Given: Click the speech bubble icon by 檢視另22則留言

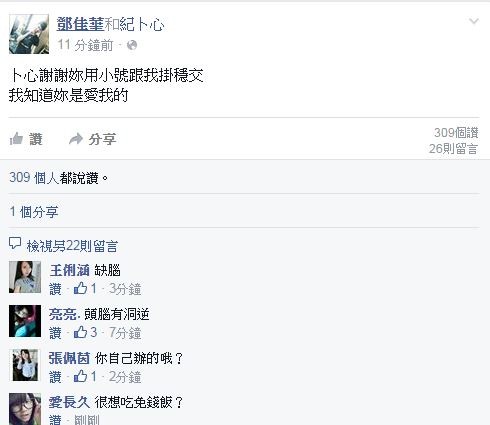Looking at the screenshot, I should point(15,244).
